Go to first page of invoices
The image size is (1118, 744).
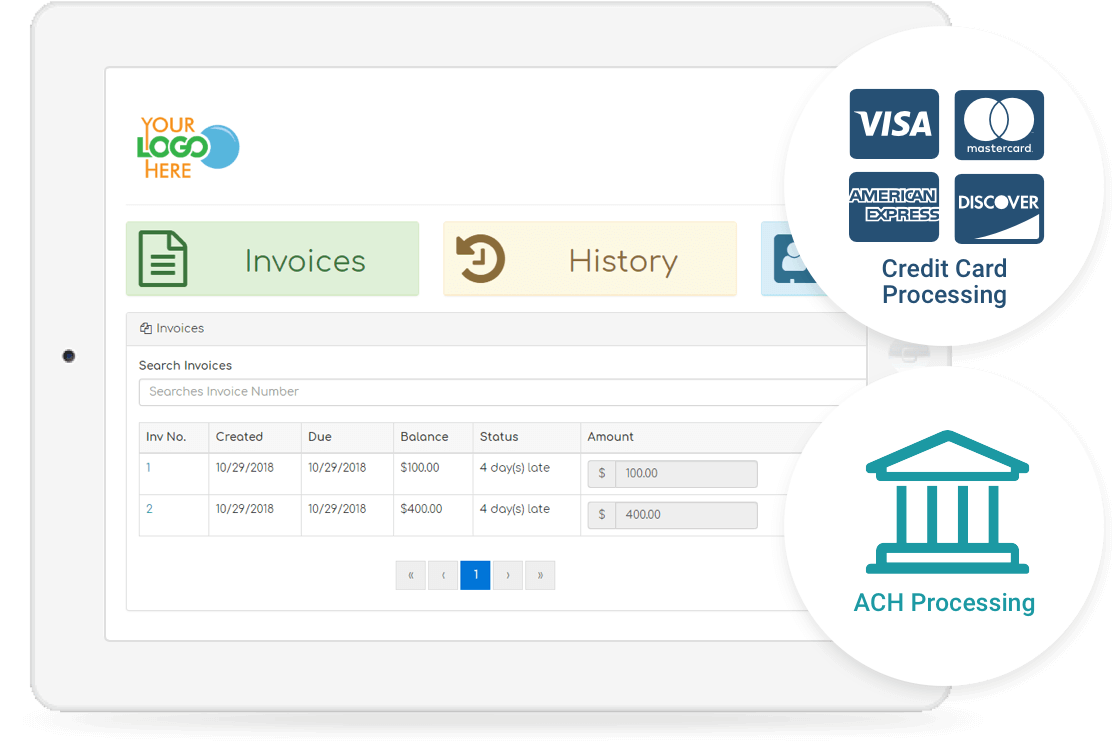pos(411,575)
